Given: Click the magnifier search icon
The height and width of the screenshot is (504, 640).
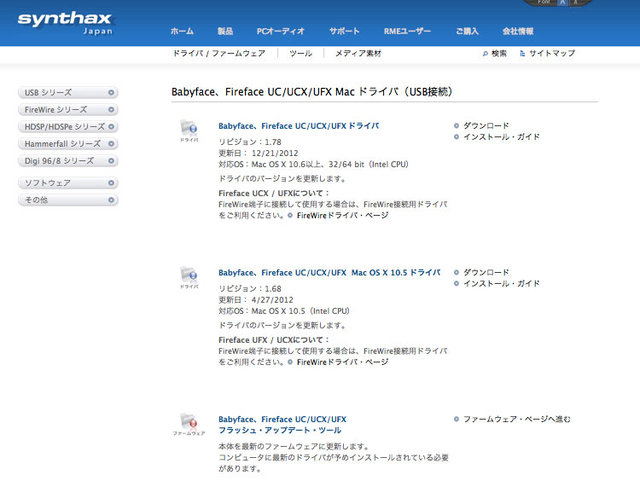Looking at the screenshot, I should point(485,53).
